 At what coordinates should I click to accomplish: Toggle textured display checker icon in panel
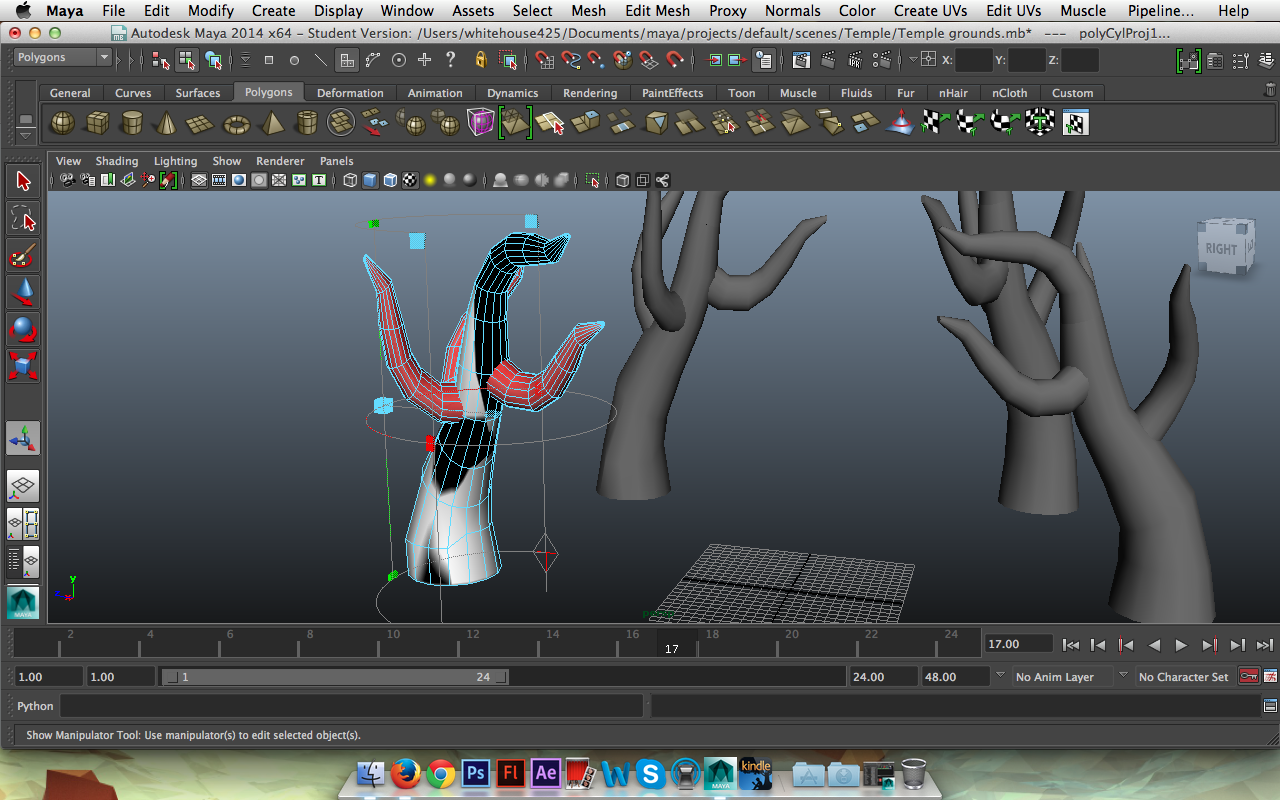[409, 181]
